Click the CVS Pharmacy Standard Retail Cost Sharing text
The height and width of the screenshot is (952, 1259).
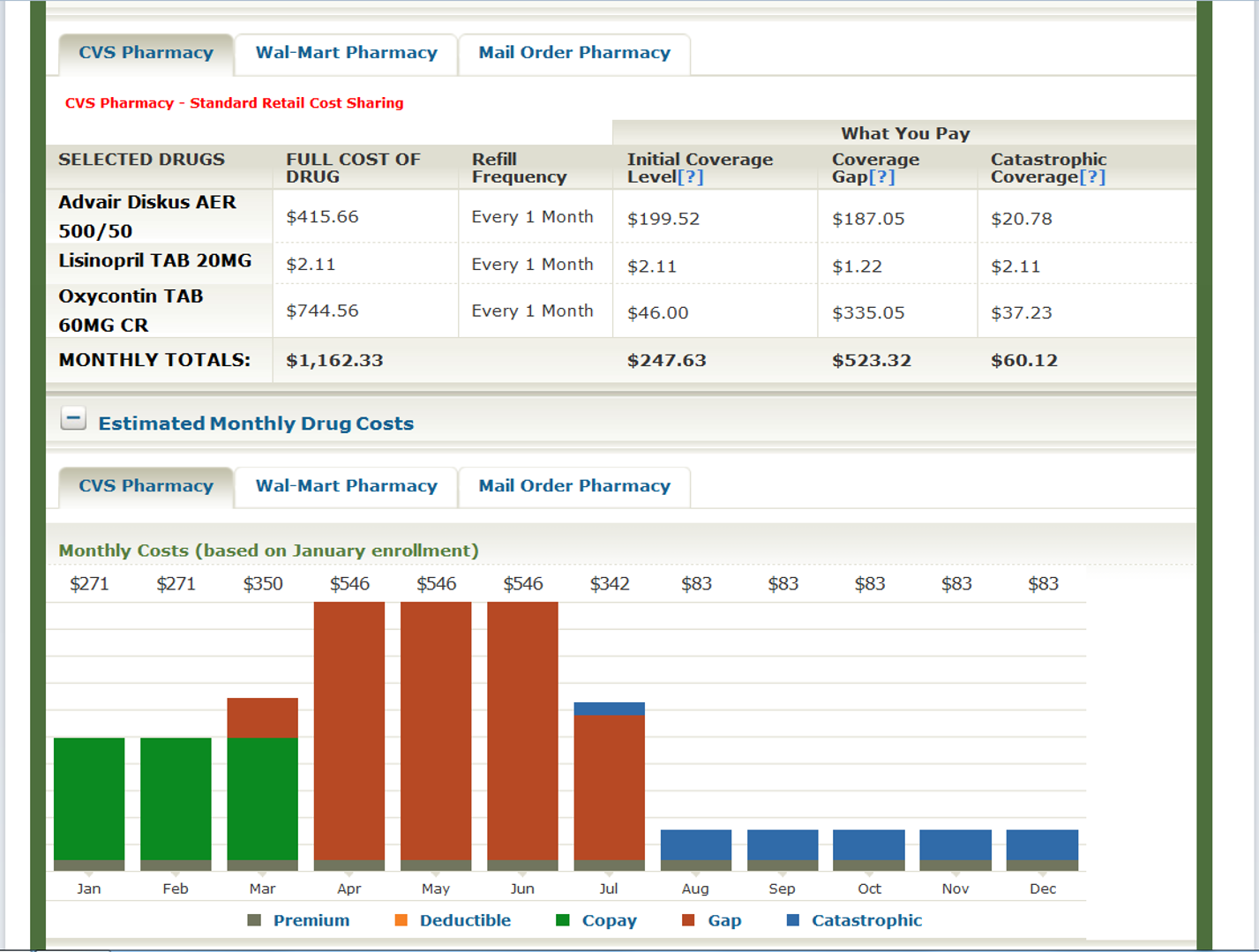click(x=235, y=103)
